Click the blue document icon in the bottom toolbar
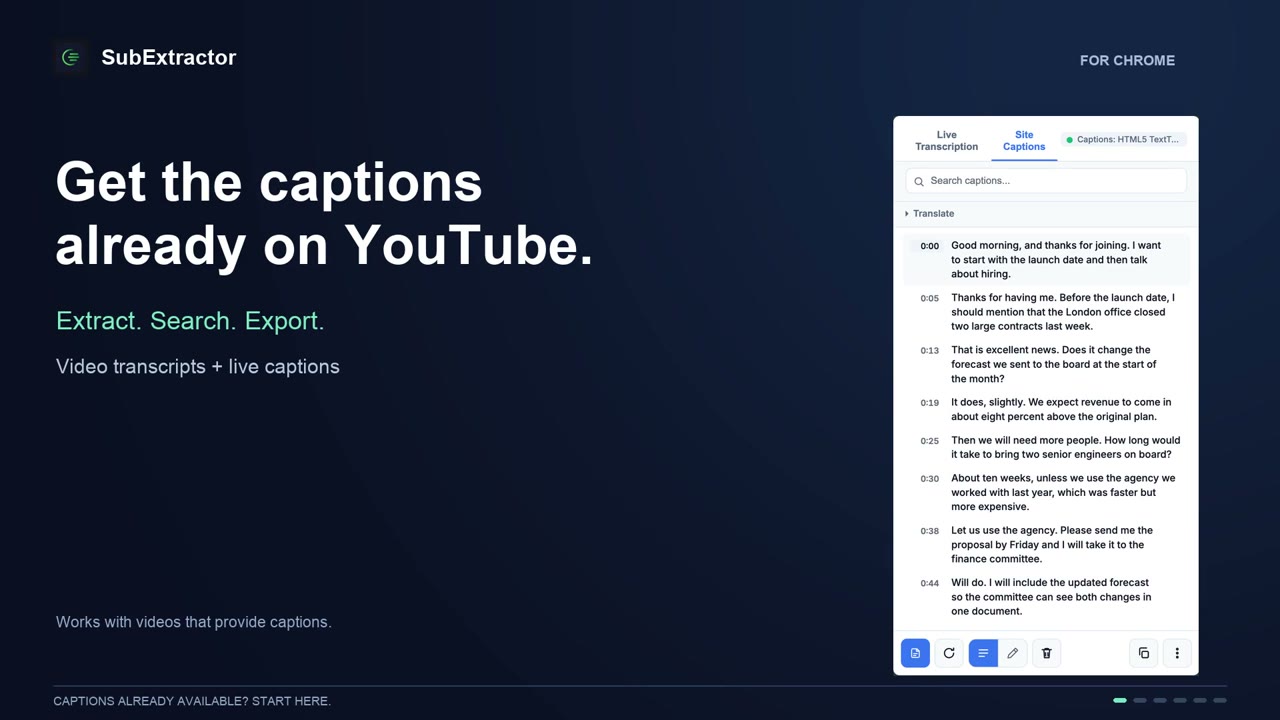The height and width of the screenshot is (720, 1280). pyautogui.click(x=915, y=653)
